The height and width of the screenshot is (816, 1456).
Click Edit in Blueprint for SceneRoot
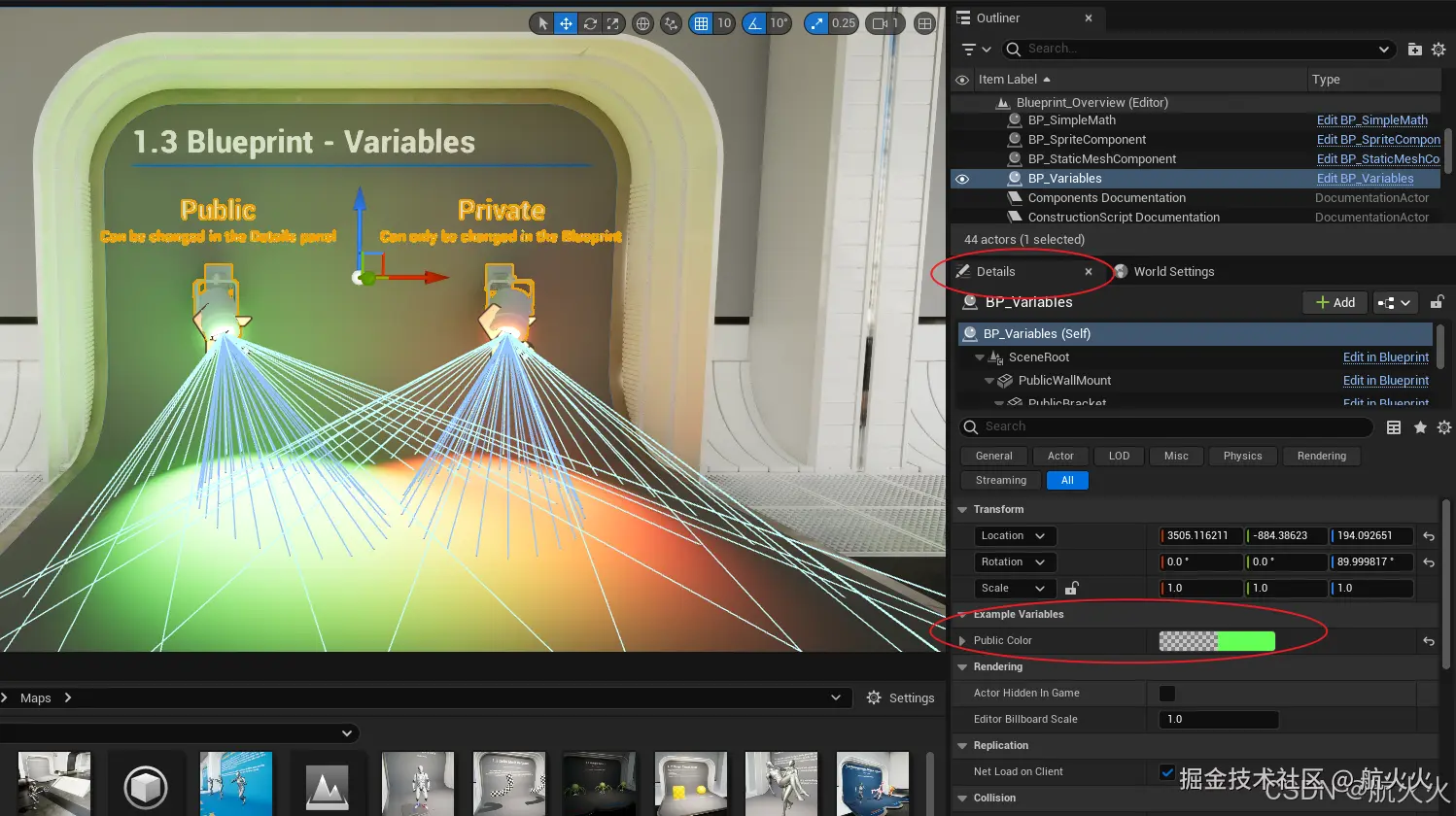click(1385, 357)
